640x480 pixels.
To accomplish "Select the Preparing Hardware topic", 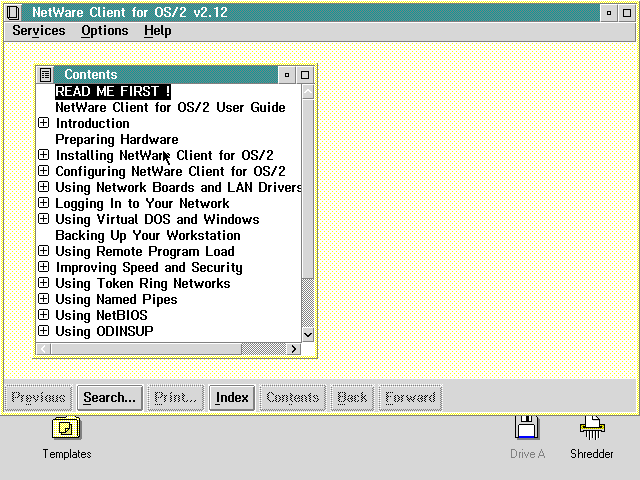I will [116, 139].
